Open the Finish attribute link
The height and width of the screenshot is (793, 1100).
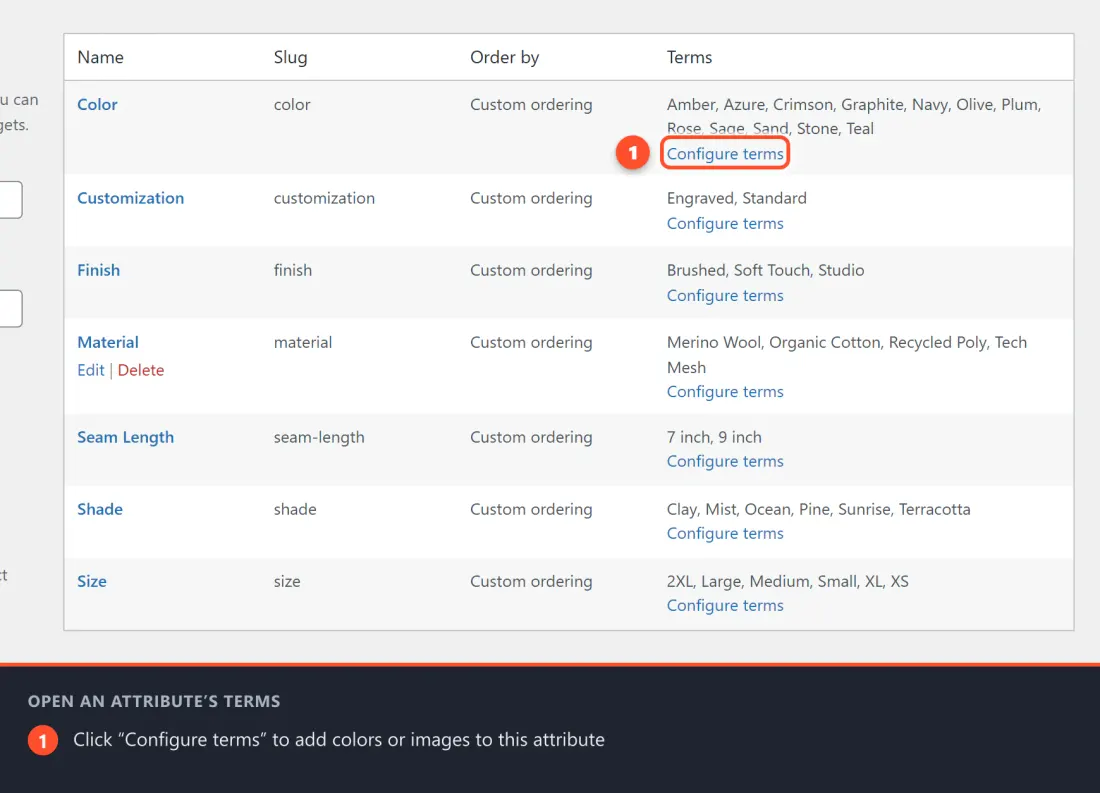98,270
